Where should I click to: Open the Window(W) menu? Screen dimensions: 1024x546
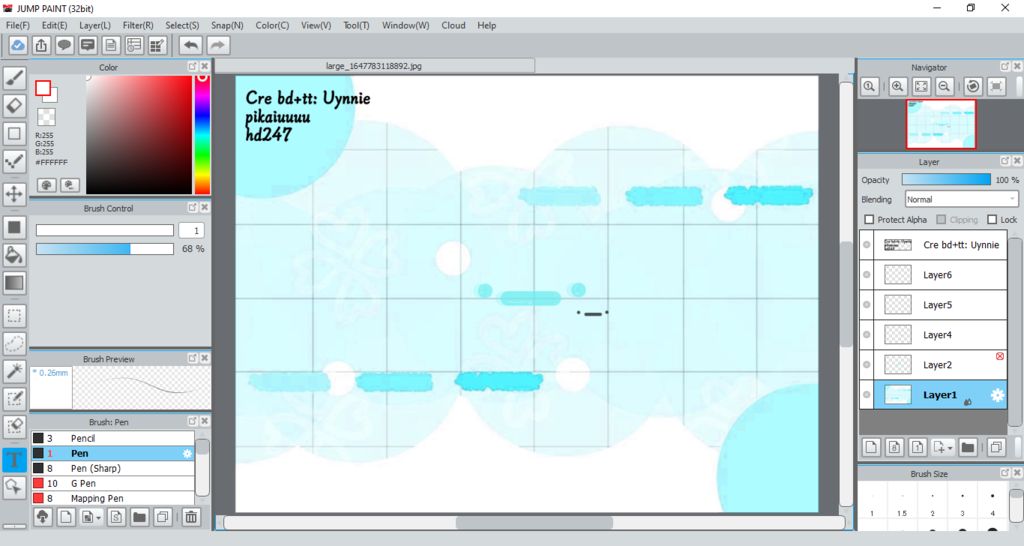tap(406, 25)
